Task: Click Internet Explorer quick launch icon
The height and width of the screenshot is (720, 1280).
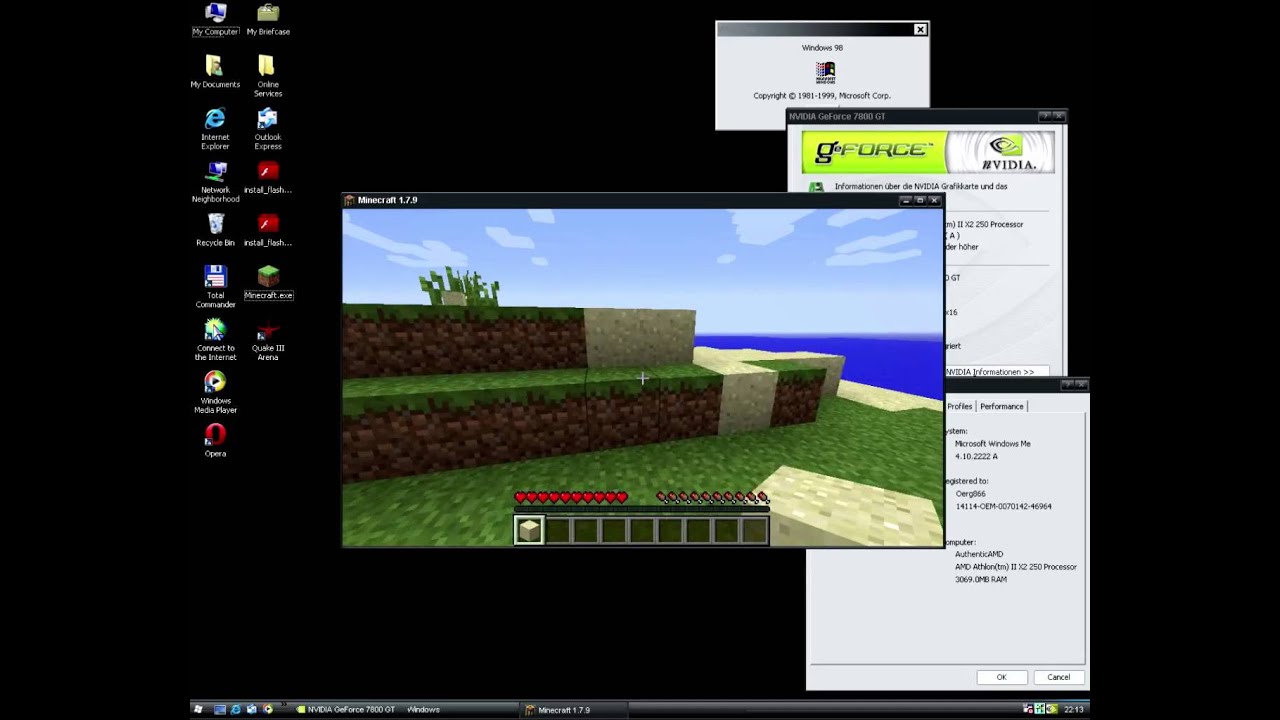Action: click(x=236, y=709)
